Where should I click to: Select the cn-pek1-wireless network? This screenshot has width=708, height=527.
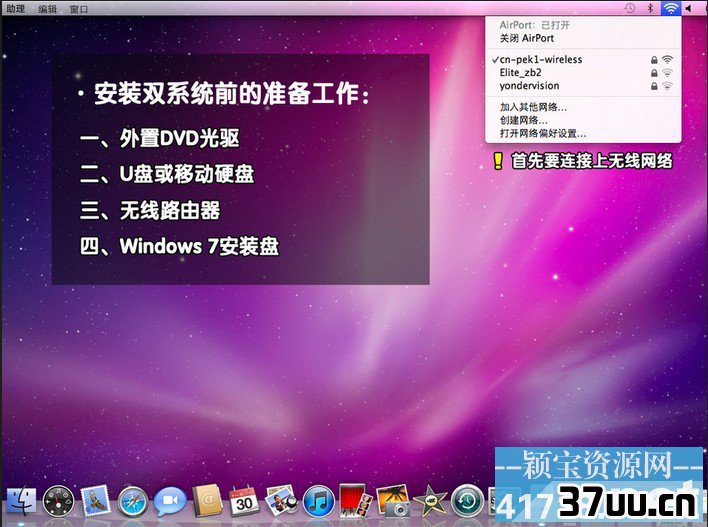tap(583, 60)
